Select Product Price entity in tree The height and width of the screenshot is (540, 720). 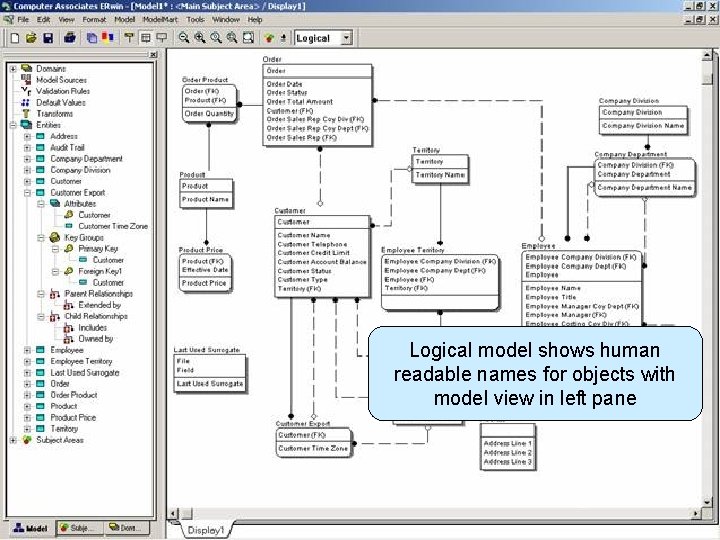pos(73,417)
